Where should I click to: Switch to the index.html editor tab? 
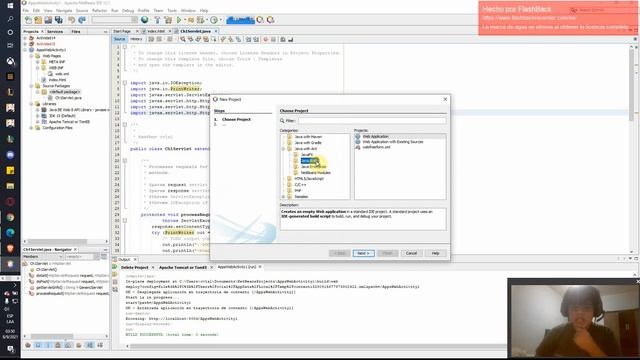[156, 31]
